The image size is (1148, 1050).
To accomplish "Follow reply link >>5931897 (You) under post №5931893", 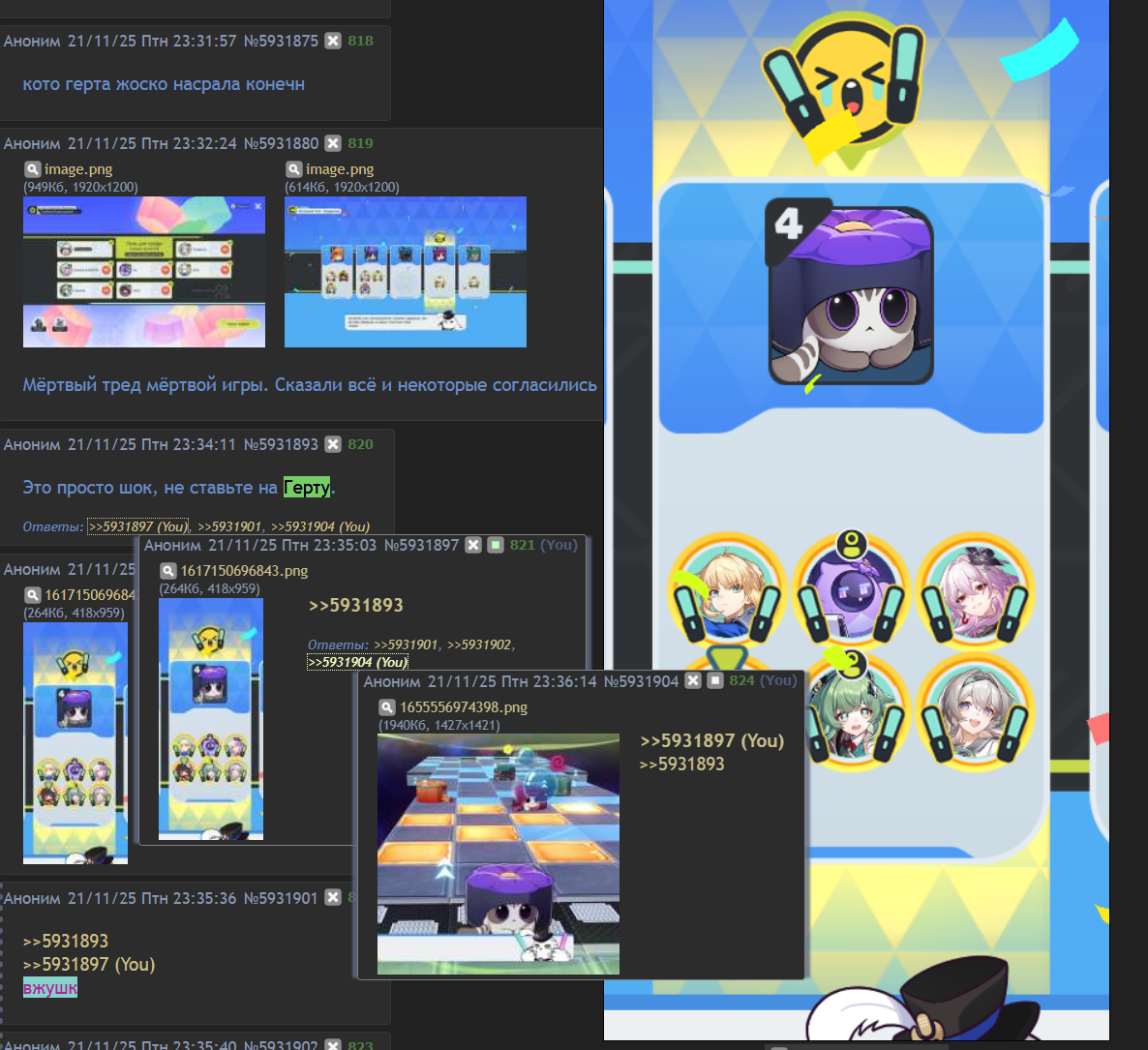I will click(x=137, y=526).
